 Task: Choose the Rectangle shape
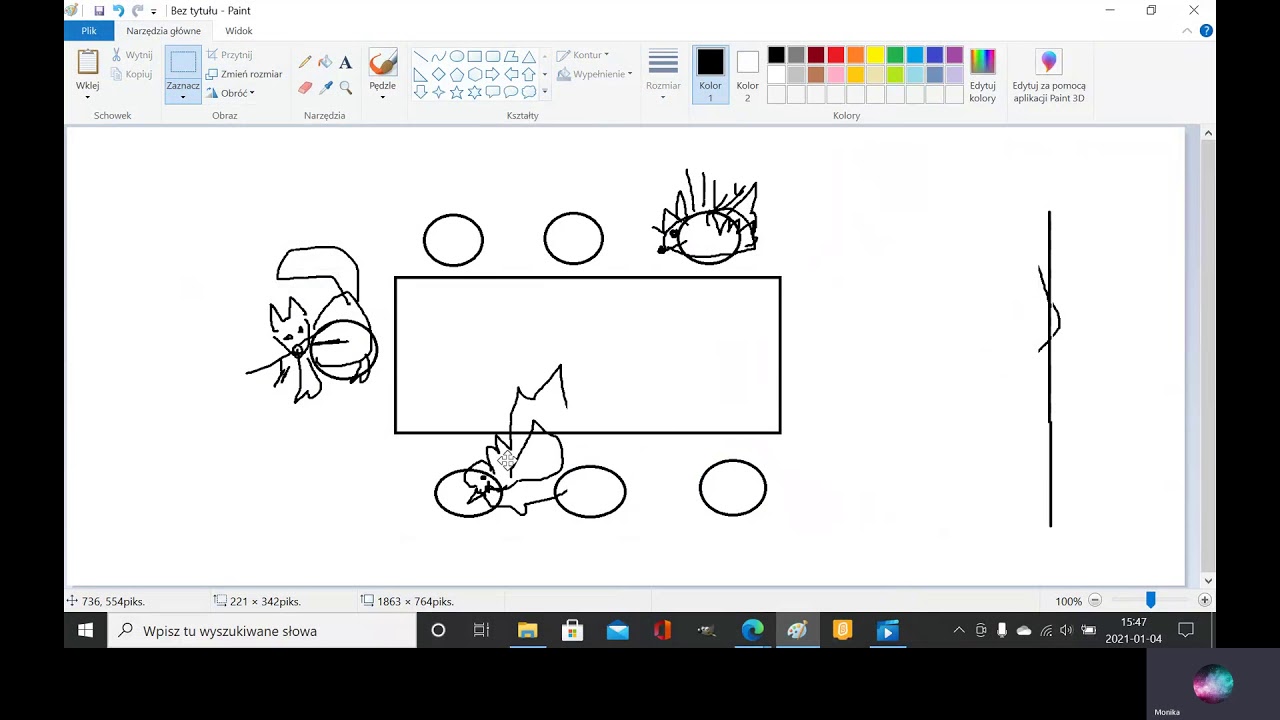click(474, 56)
